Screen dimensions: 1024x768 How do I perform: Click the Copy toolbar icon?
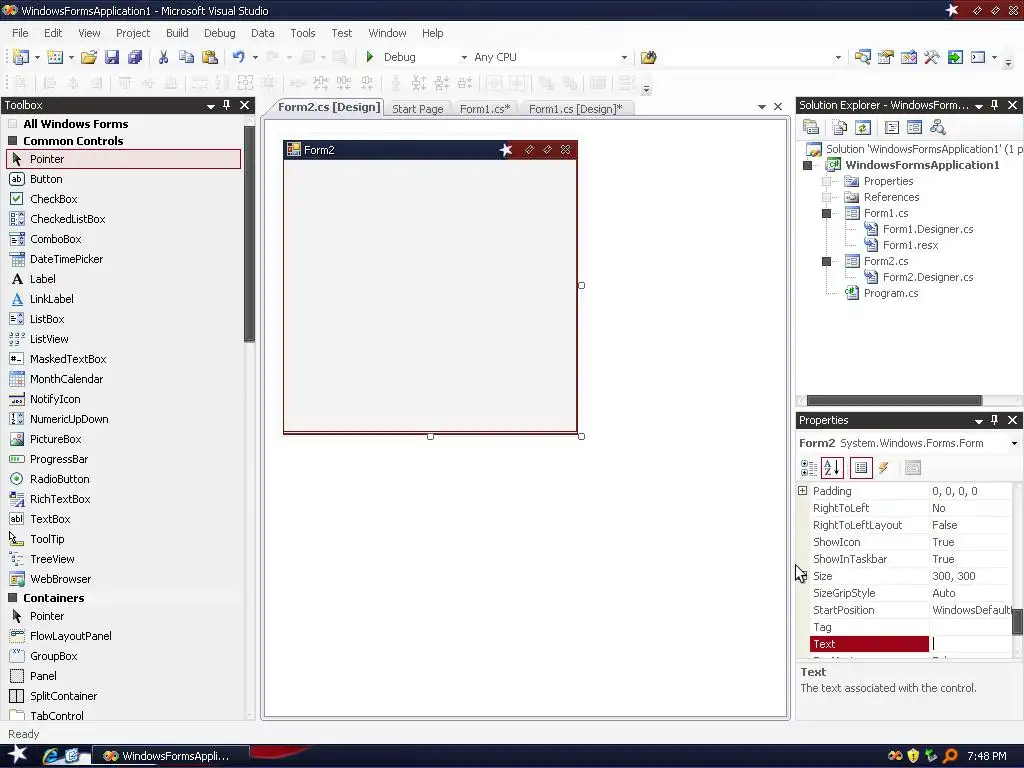[x=186, y=57]
